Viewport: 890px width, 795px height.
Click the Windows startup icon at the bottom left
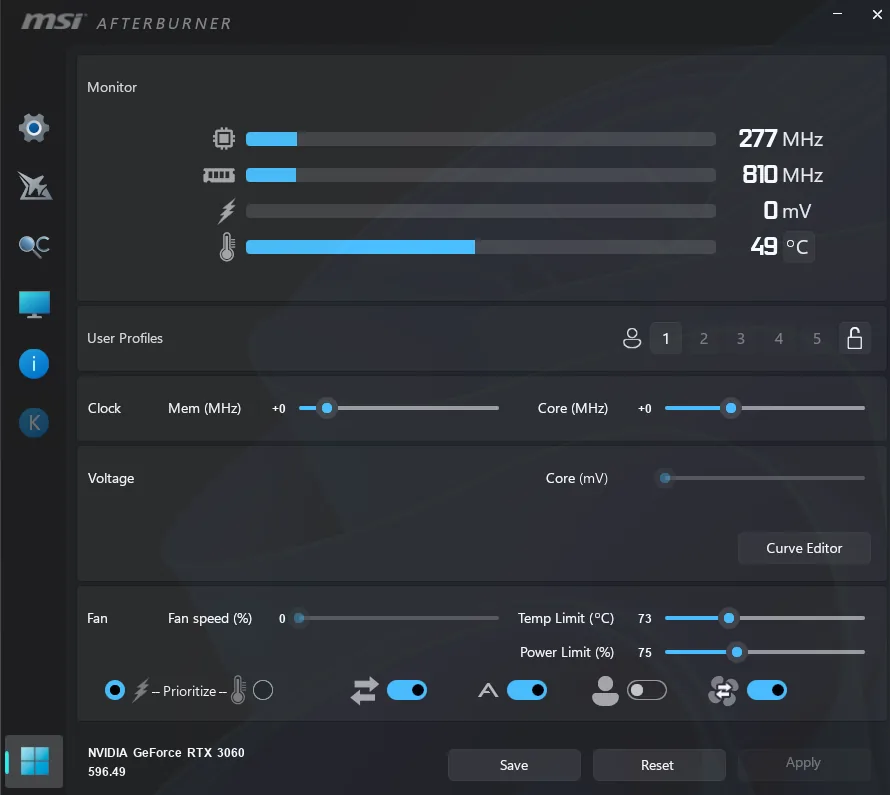(x=34, y=761)
